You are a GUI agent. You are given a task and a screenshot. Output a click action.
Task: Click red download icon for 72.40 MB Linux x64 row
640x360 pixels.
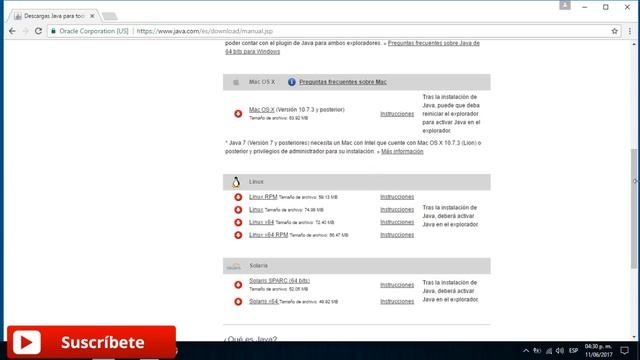pos(238,222)
